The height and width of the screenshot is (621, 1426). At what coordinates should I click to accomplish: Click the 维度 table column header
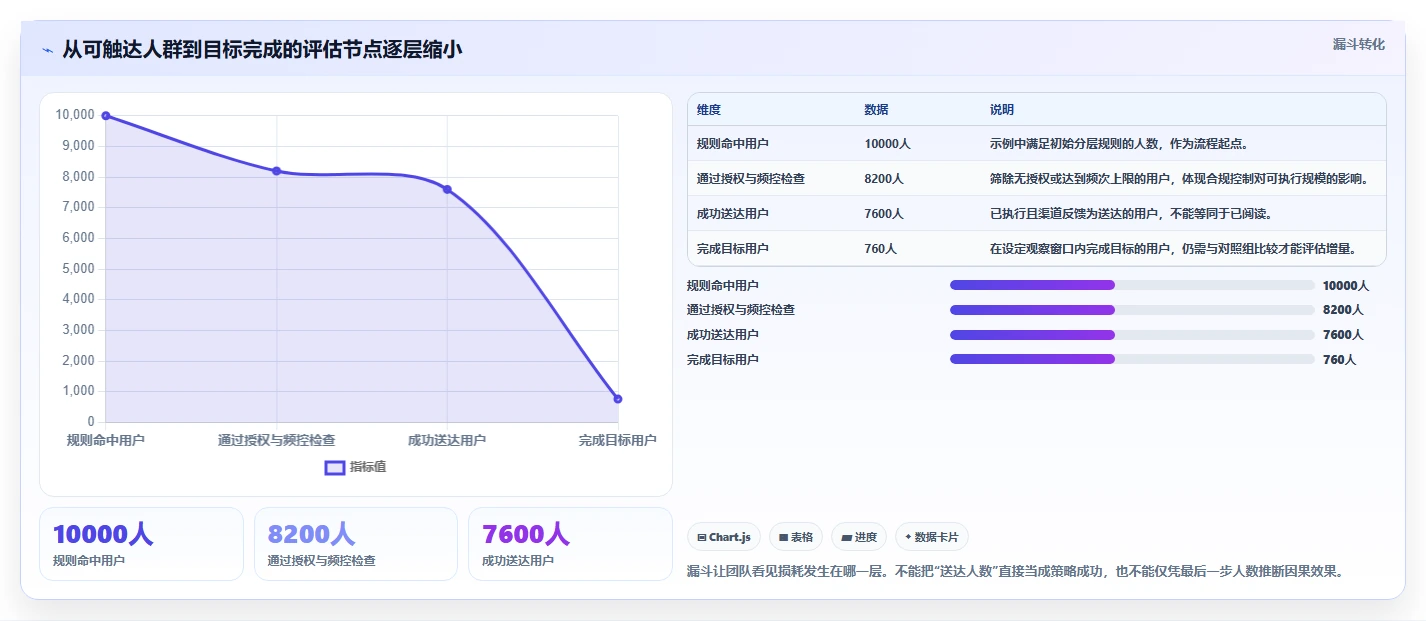[x=709, y=109]
